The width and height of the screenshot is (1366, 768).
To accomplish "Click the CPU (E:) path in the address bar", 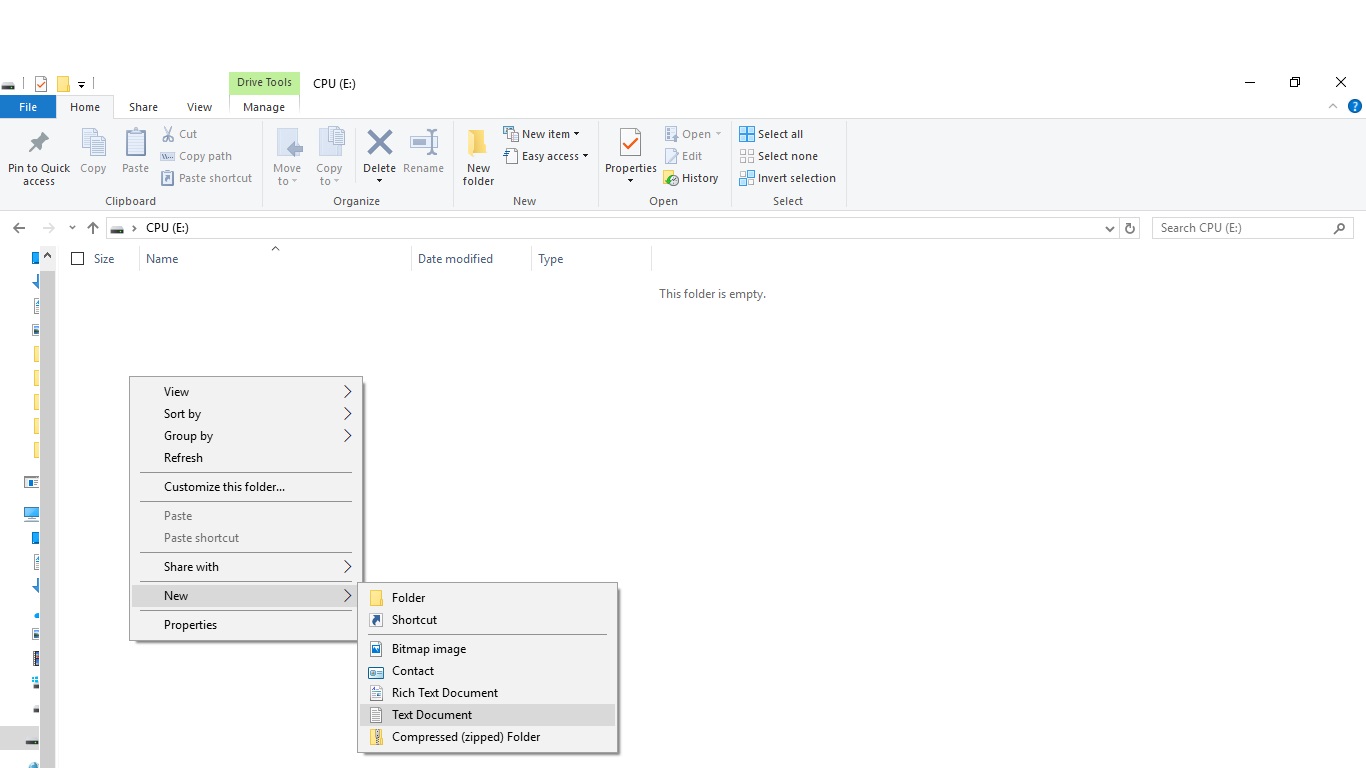I will point(167,228).
